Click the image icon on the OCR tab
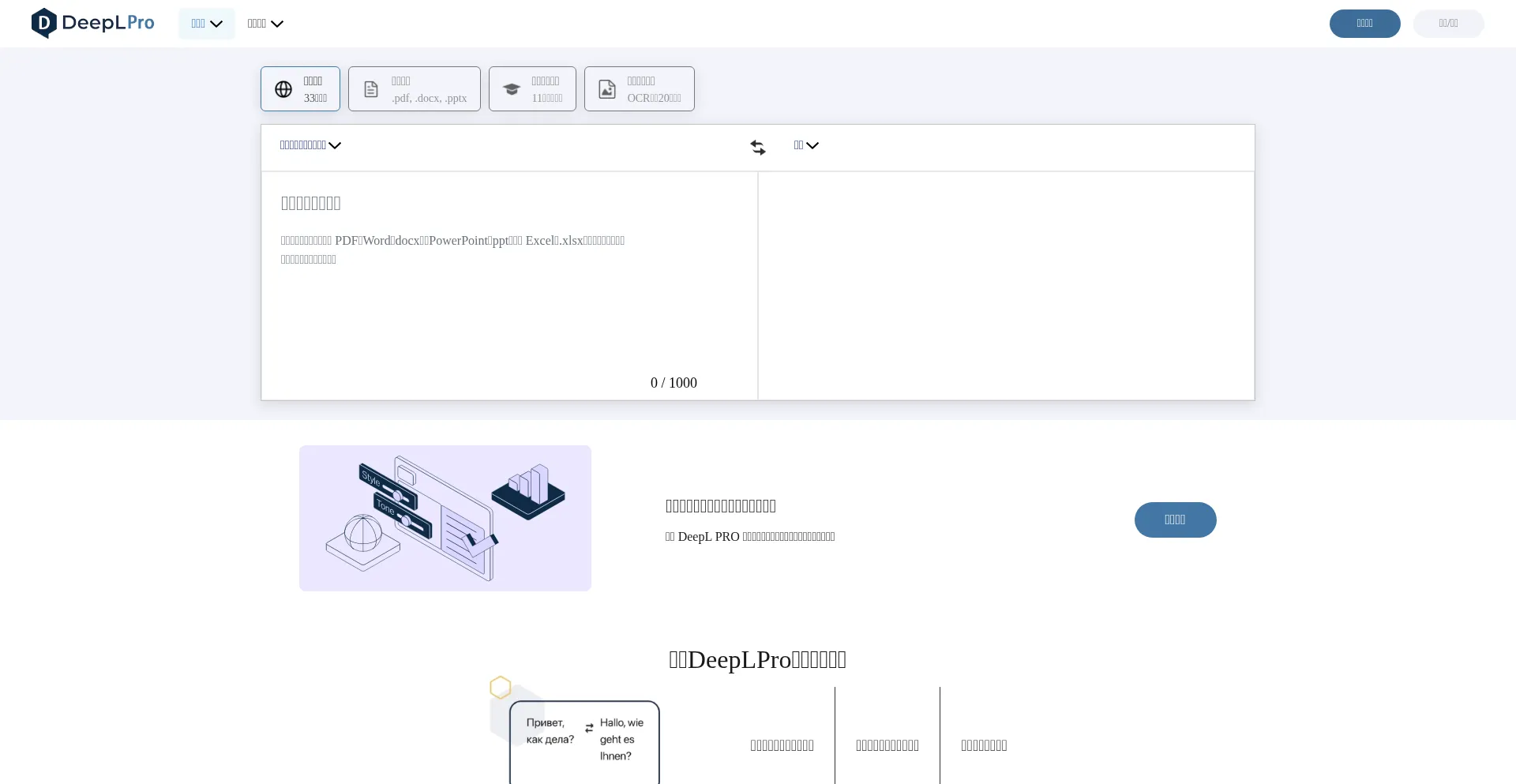This screenshot has width=1516, height=784. pyautogui.click(x=607, y=89)
